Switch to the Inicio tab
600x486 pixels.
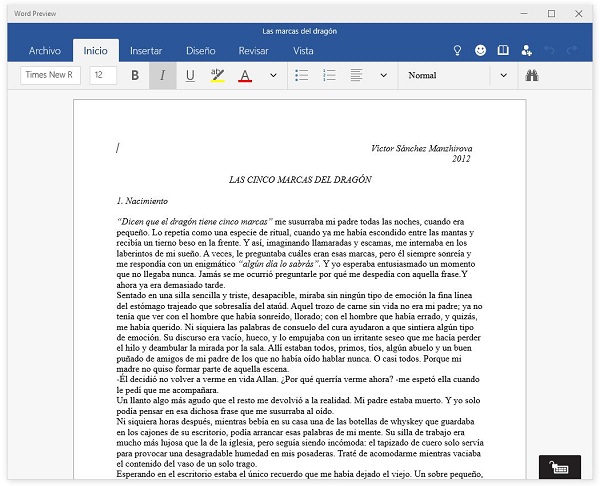click(x=96, y=51)
